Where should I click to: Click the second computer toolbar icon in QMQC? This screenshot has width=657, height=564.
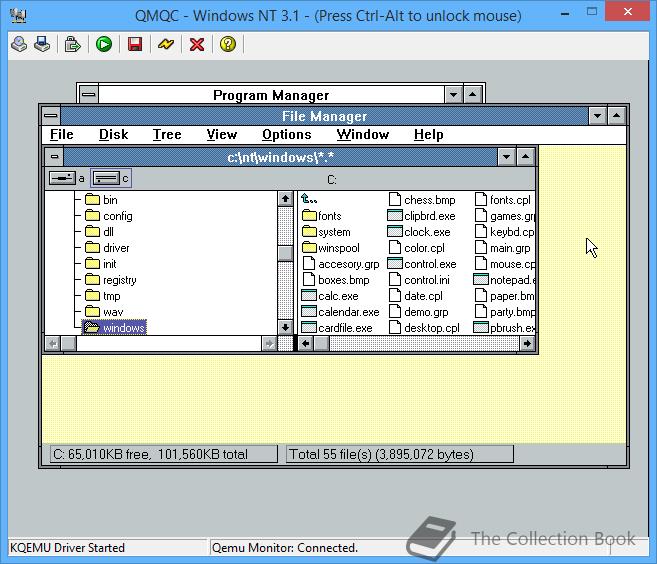click(x=42, y=44)
